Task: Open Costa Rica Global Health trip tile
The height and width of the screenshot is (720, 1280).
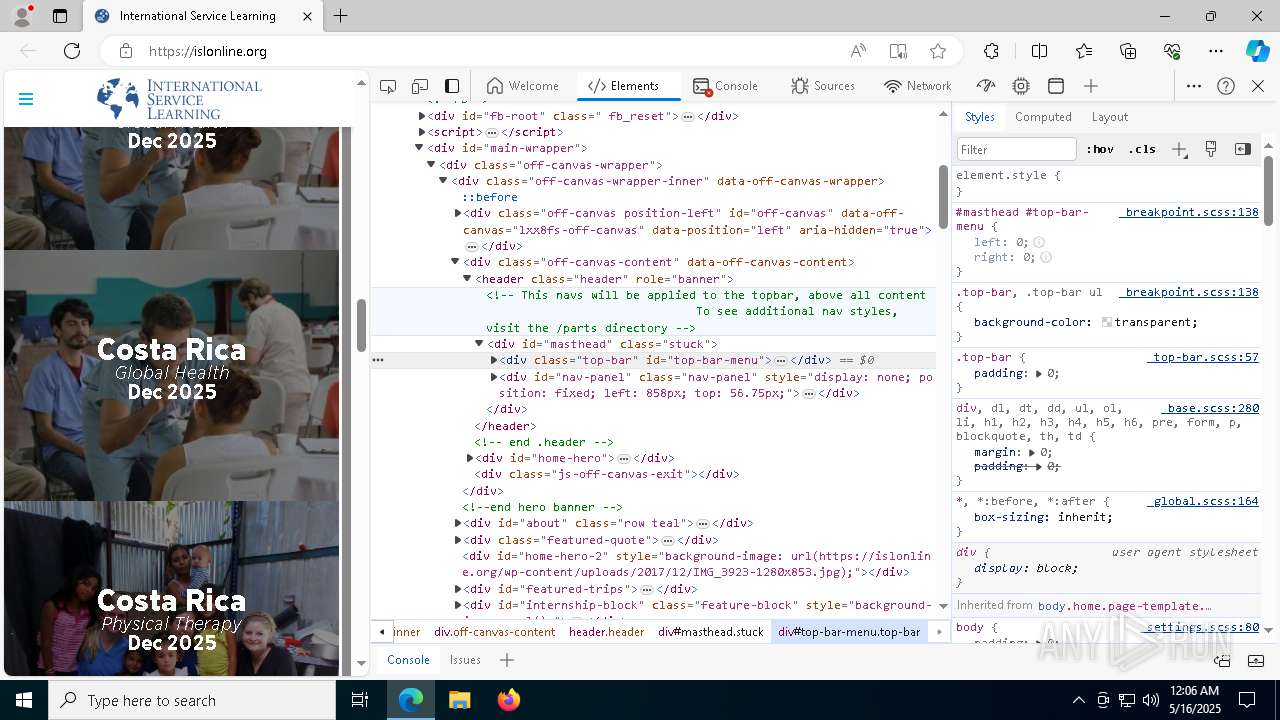Action: coord(172,375)
